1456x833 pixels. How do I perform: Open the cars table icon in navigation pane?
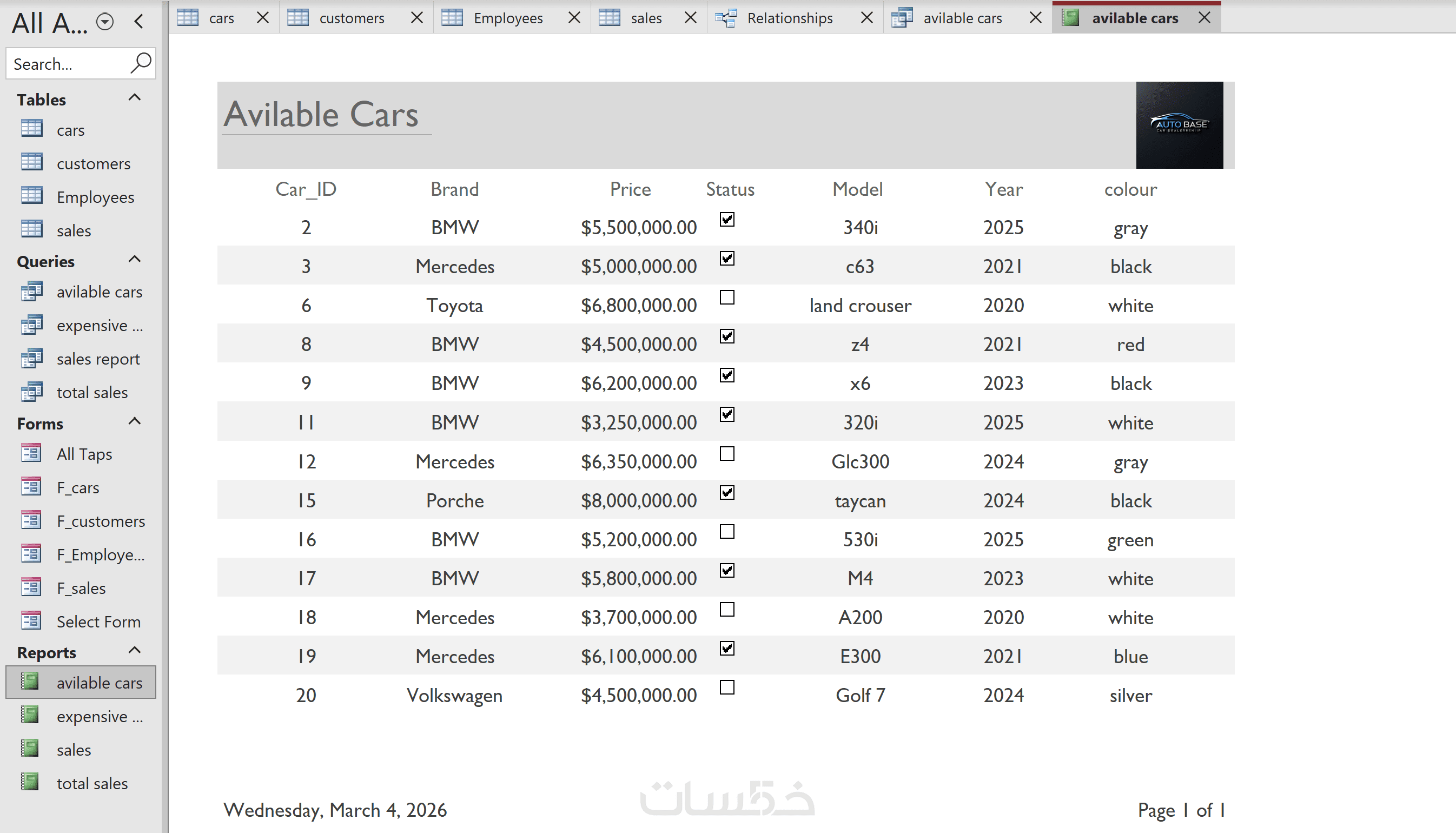point(31,128)
